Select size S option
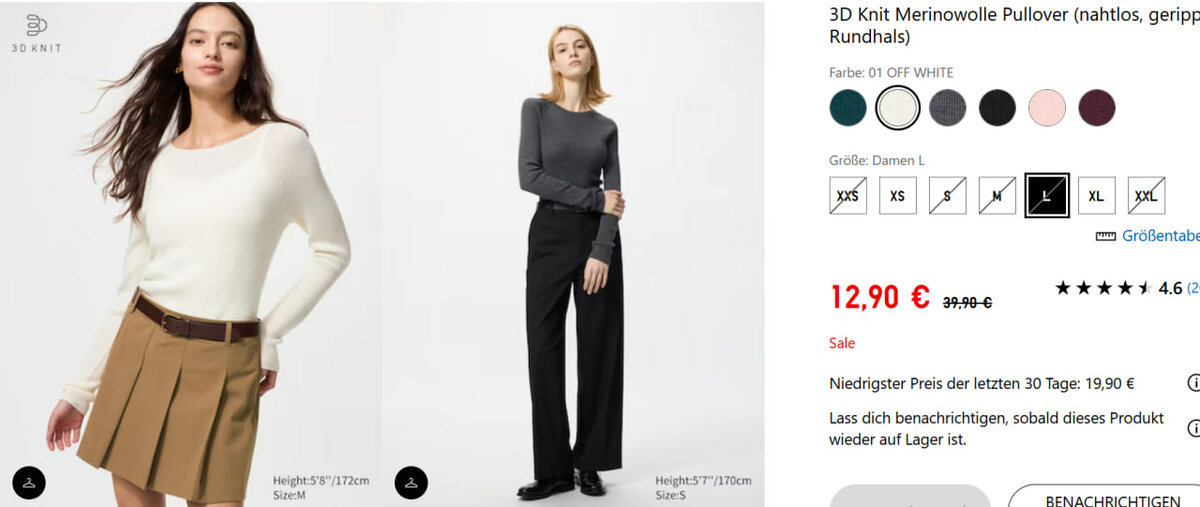 coord(947,195)
